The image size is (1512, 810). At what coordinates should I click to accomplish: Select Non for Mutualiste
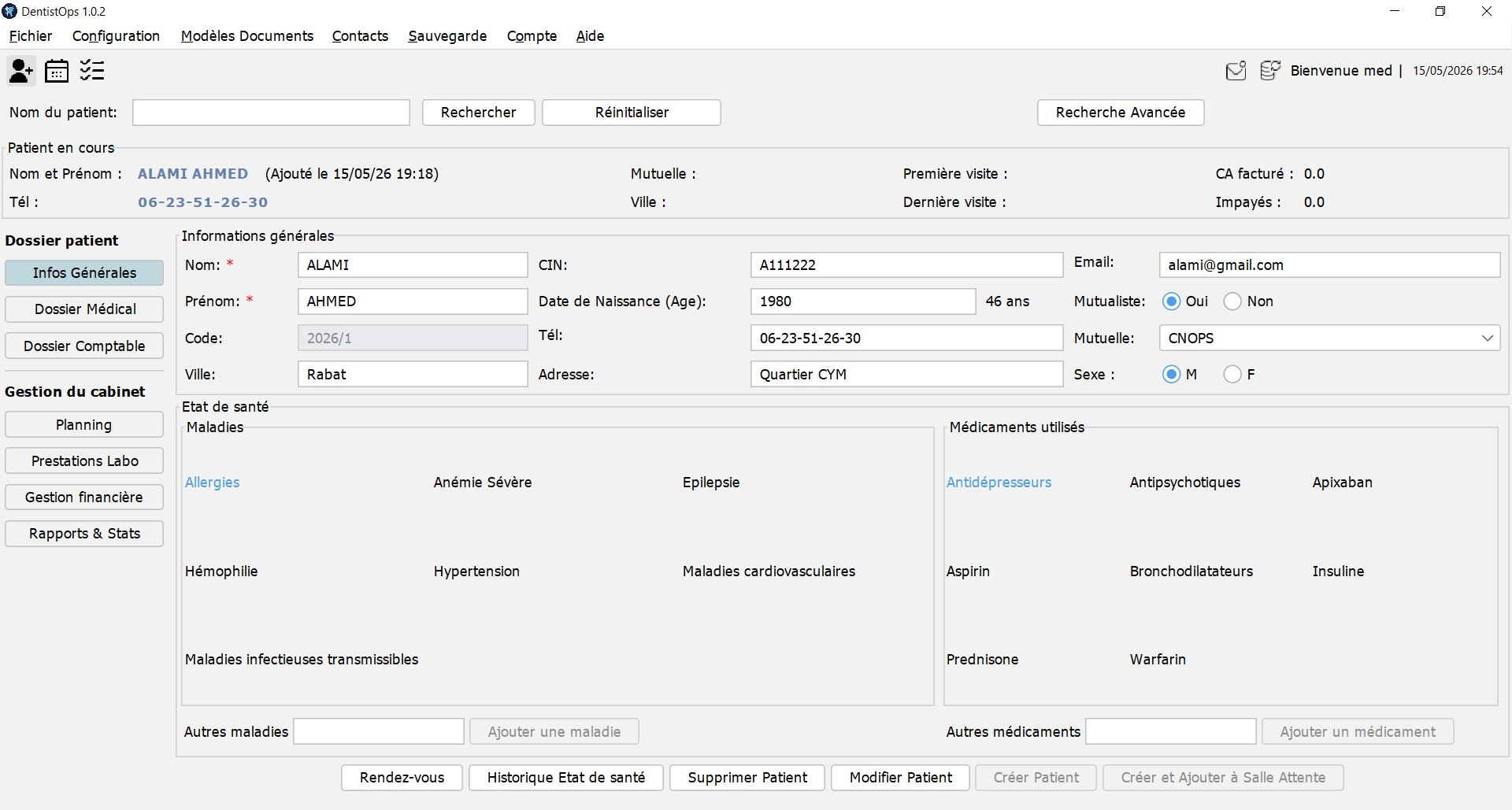click(x=1233, y=301)
